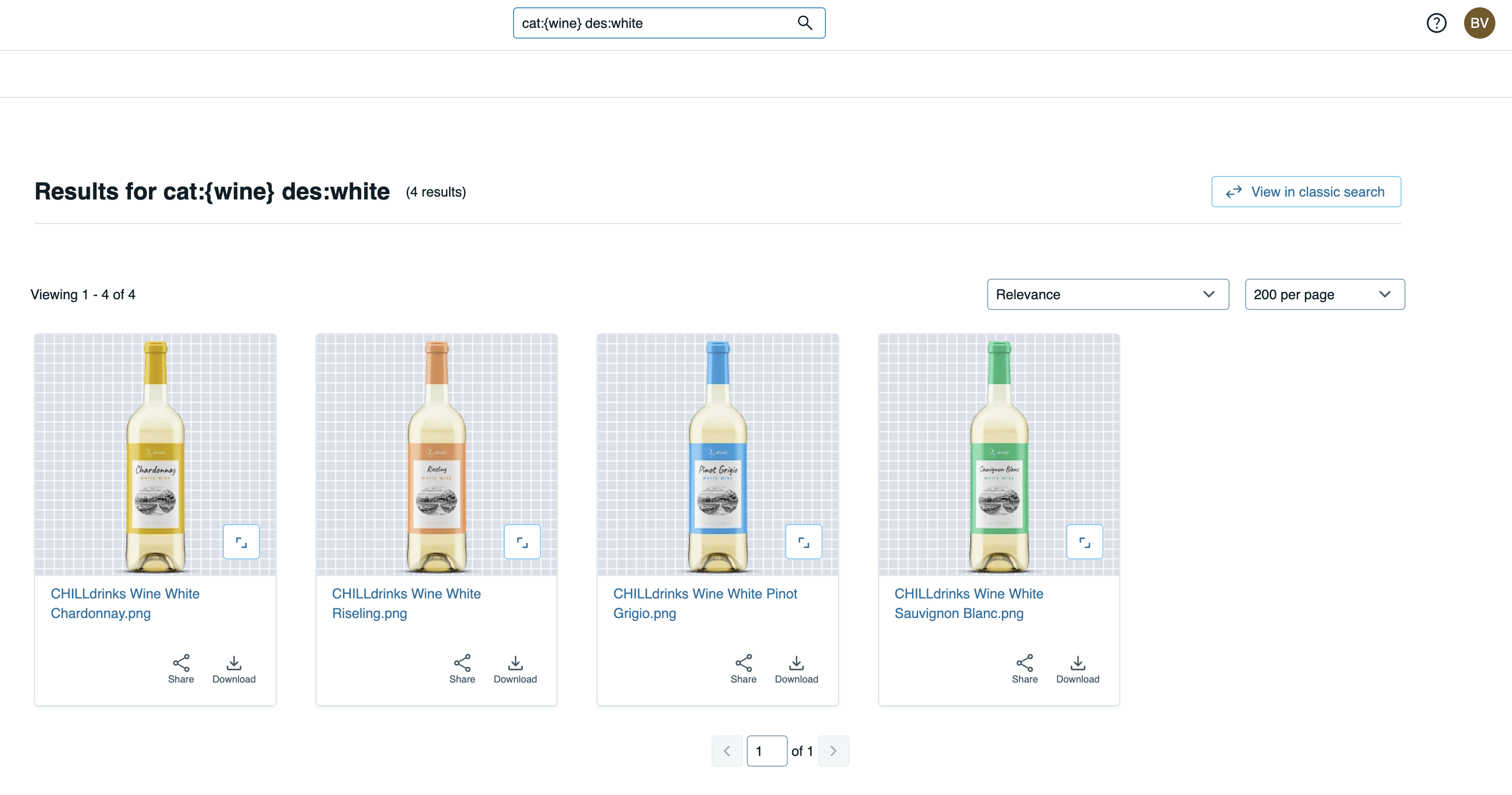Expand preview of the Sauvignon Blanc image
This screenshot has width=1512, height=795.
[1084, 541]
